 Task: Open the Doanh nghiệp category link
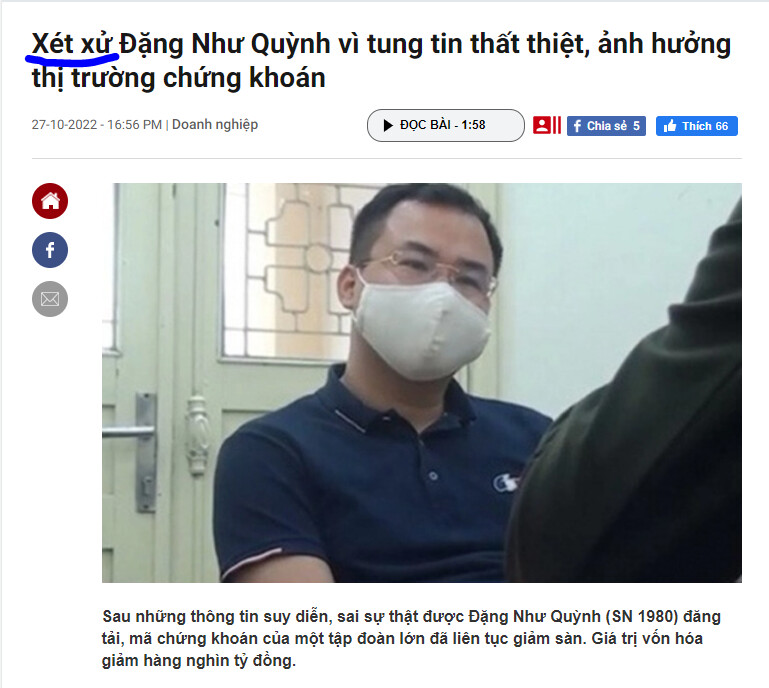point(215,125)
